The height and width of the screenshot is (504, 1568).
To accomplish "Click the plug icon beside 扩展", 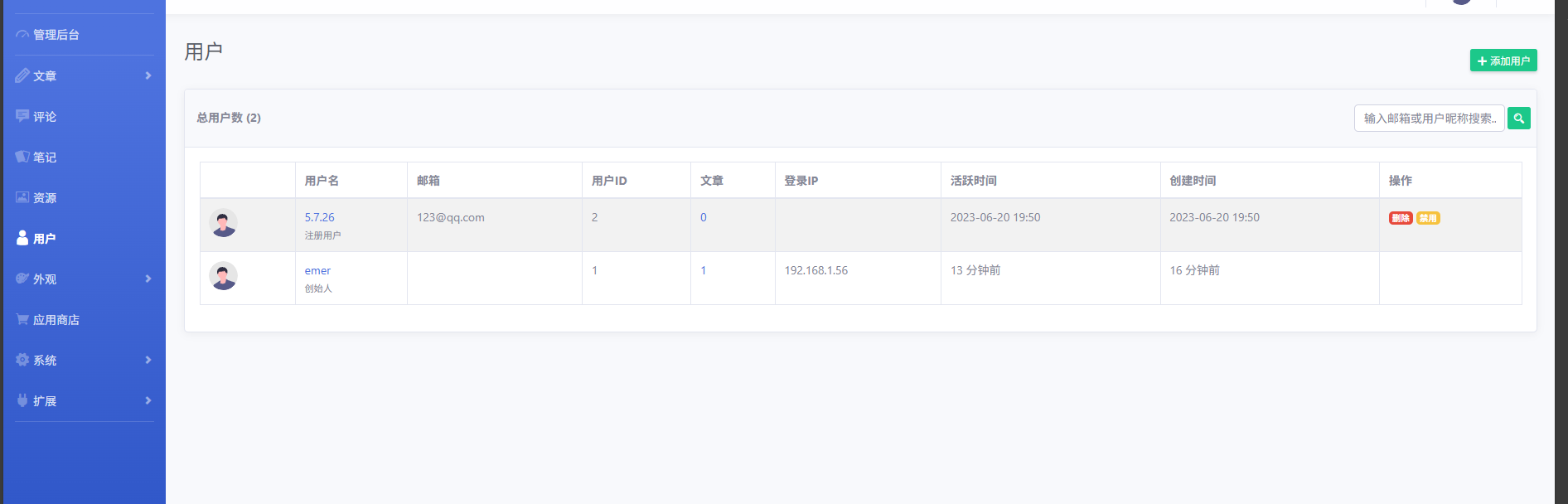I will point(22,400).
